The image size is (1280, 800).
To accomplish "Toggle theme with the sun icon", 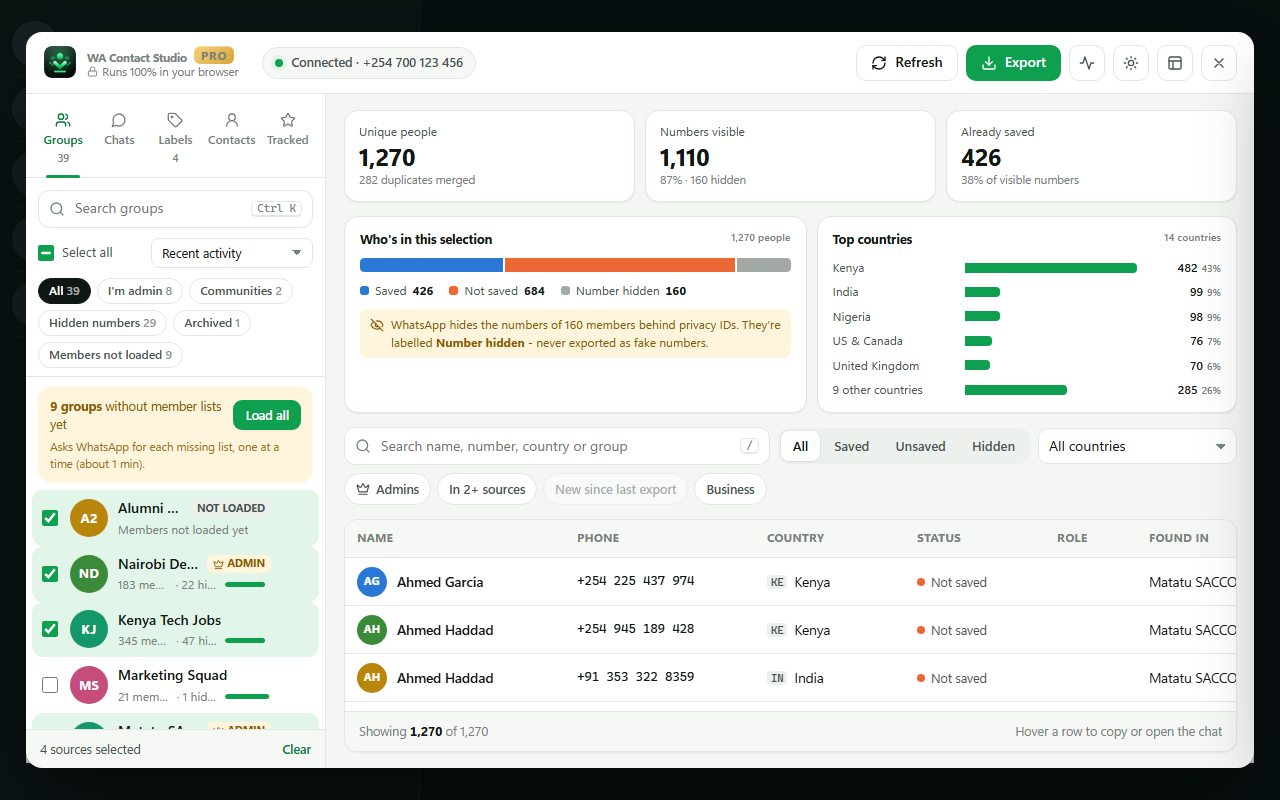I will (x=1131, y=63).
